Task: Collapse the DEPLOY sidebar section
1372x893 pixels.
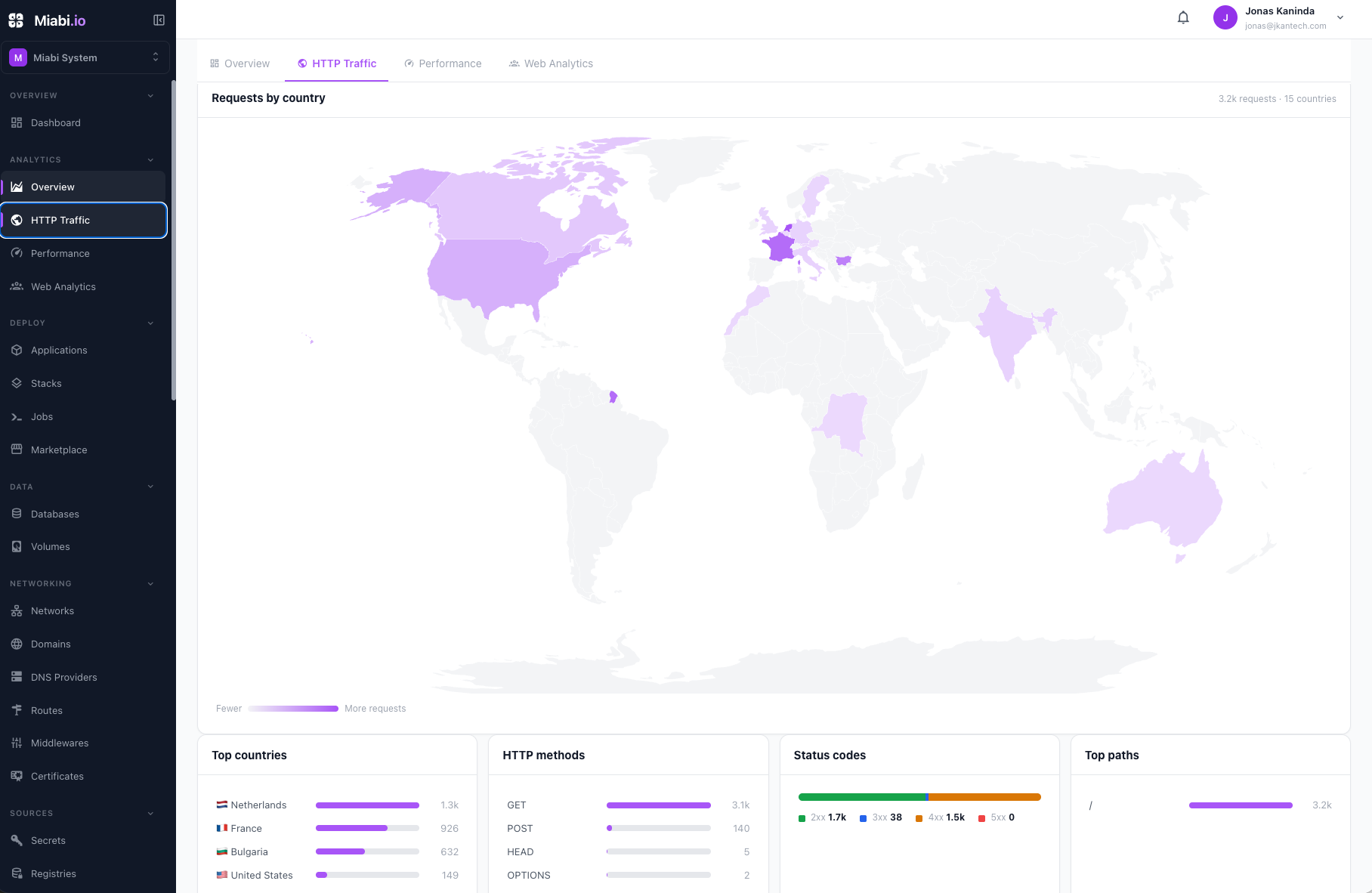Action: tap(150, 323)
